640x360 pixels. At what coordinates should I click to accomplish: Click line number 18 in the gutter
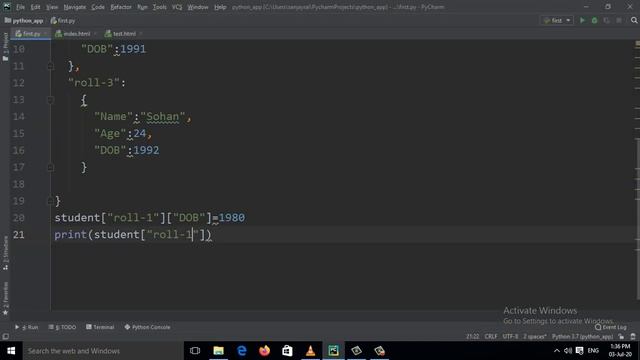pos(18,184)
